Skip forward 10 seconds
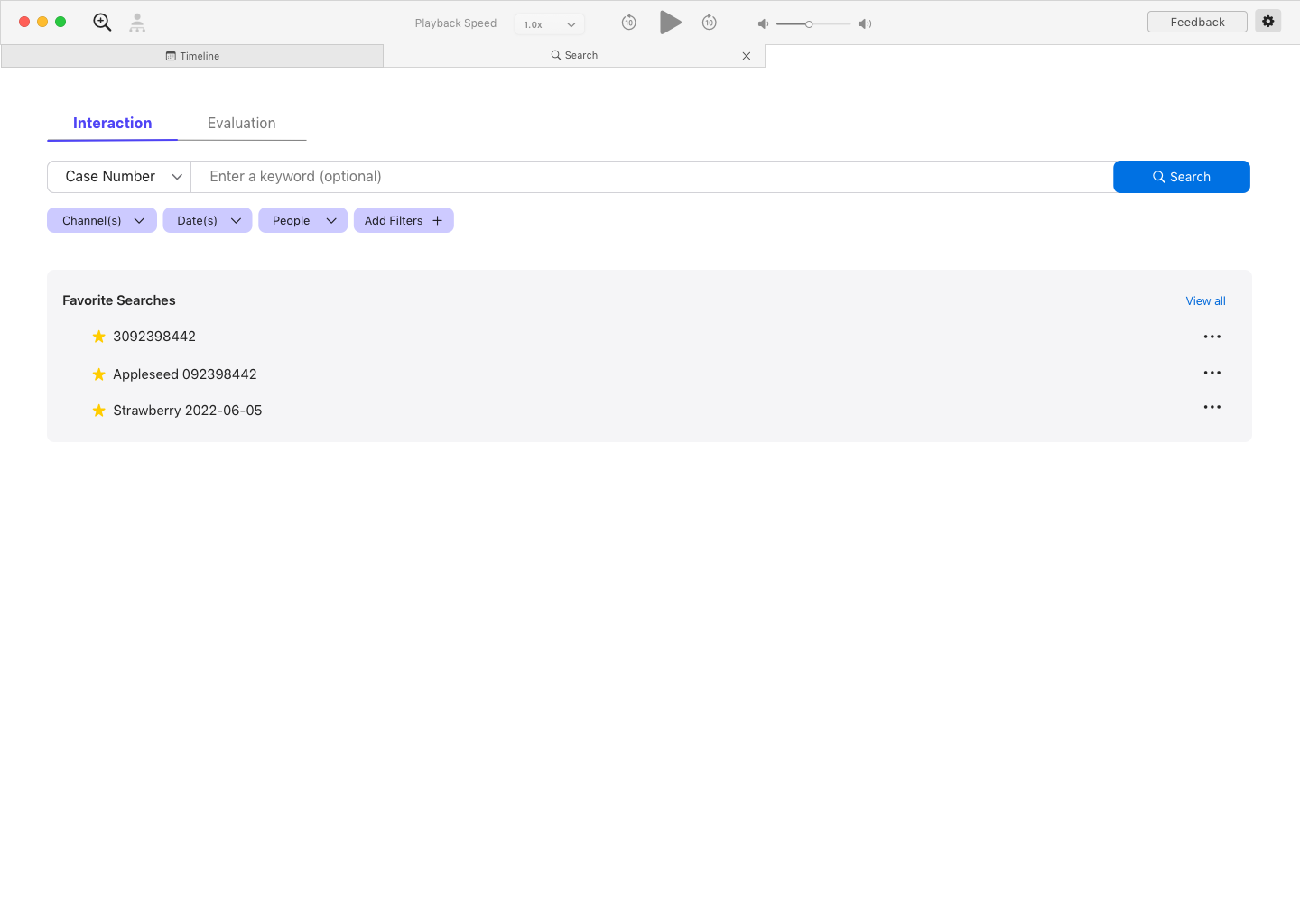Screen dimensions: 1300x924 tap(710, 22)
